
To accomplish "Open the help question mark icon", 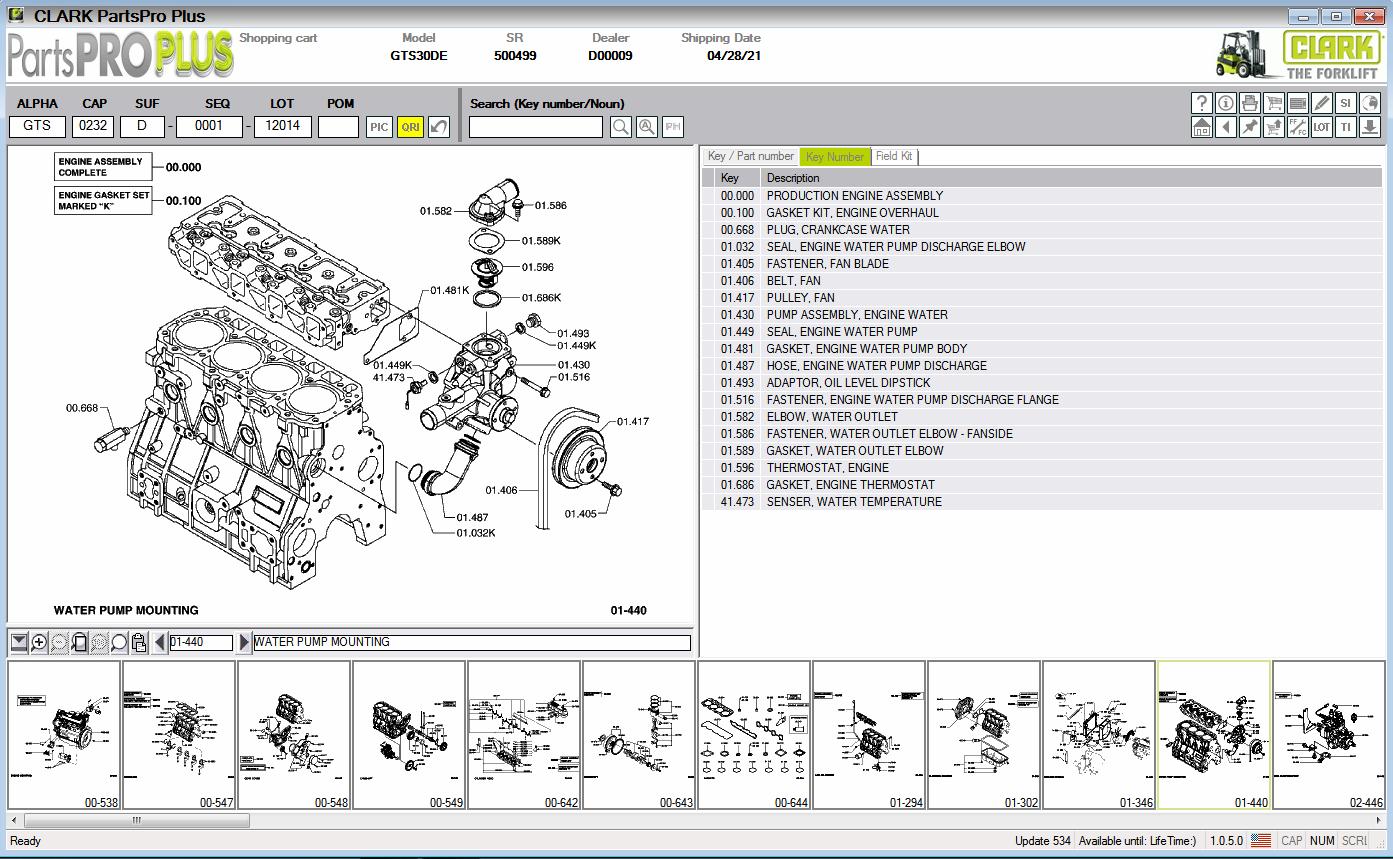I will [x=1202, y=103].
